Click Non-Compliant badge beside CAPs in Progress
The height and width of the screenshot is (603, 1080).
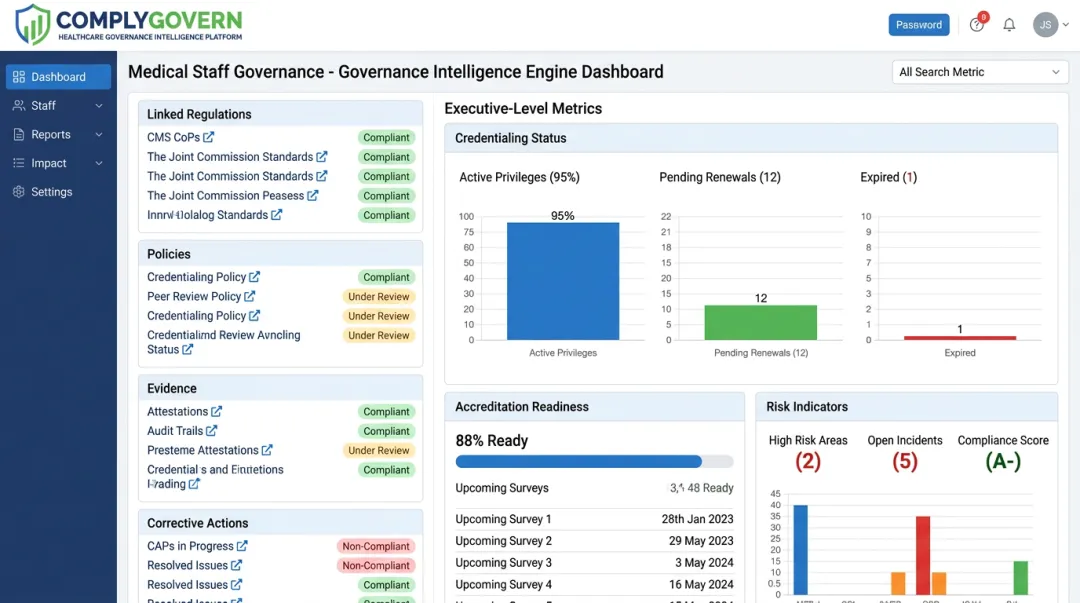(376, 546)
